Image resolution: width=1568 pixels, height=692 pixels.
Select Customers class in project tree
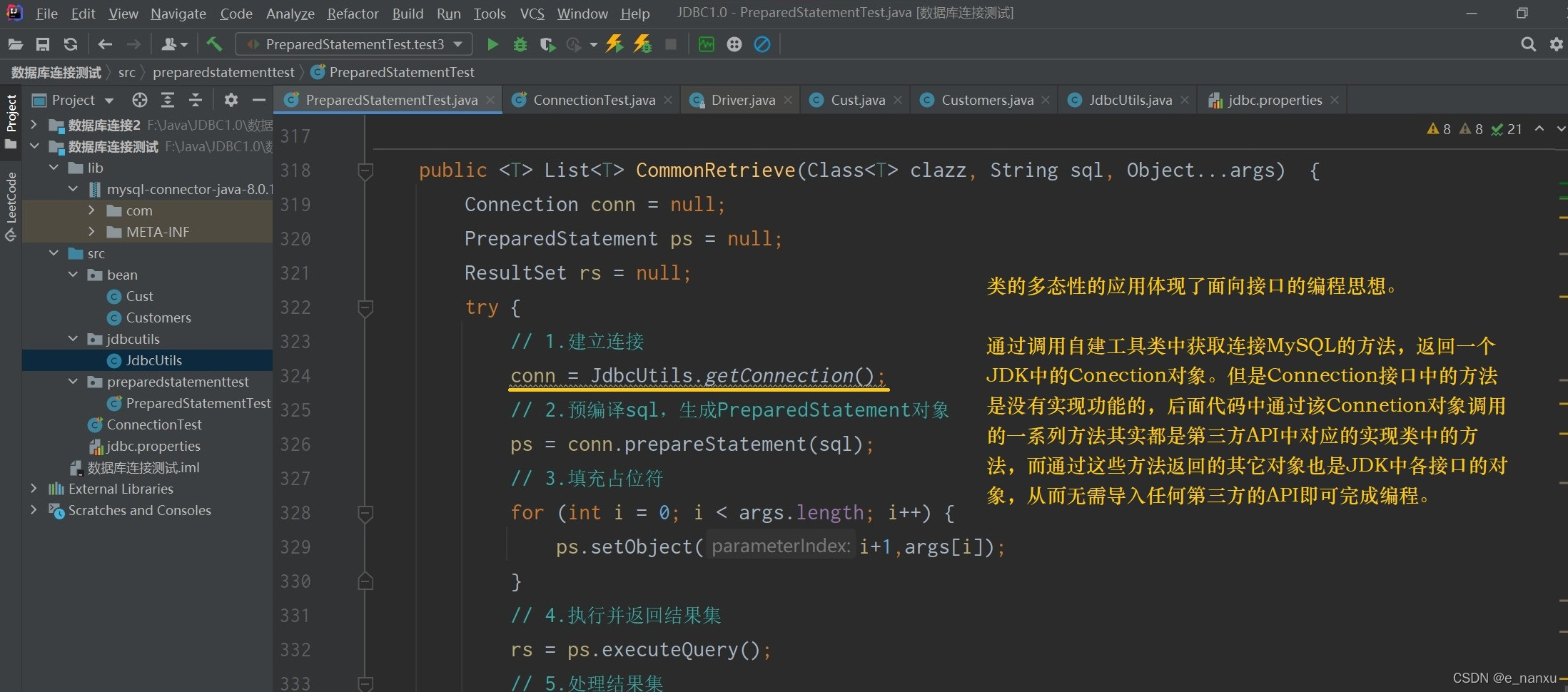pyautogui.click(x=158, y=317)
